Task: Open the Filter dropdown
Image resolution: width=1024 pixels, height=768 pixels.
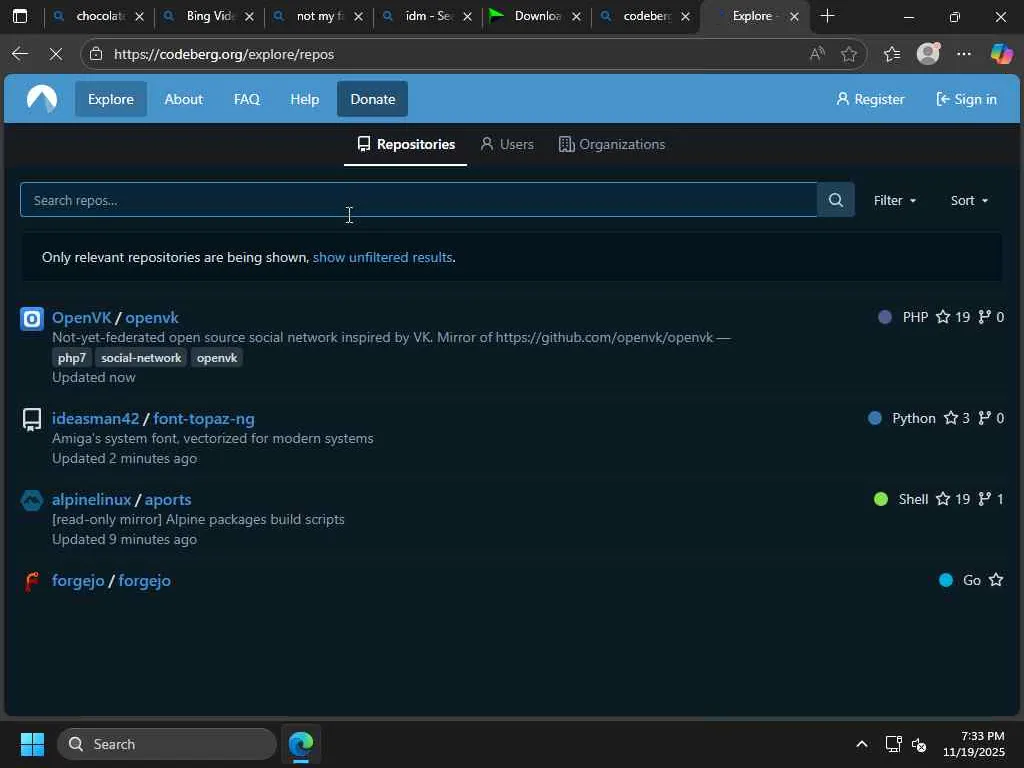Action: point(895,200)
